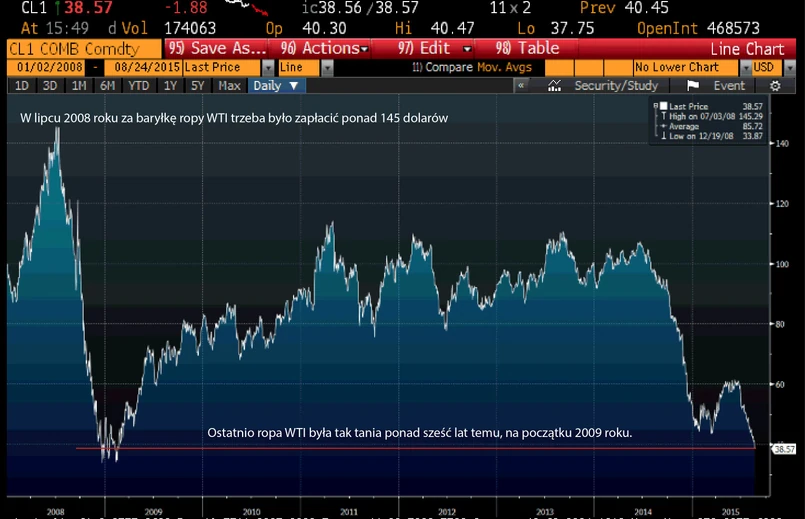The height and width of the screenshot is (519, 805).
Task: Click the Save As button
Action: (217, 48)
